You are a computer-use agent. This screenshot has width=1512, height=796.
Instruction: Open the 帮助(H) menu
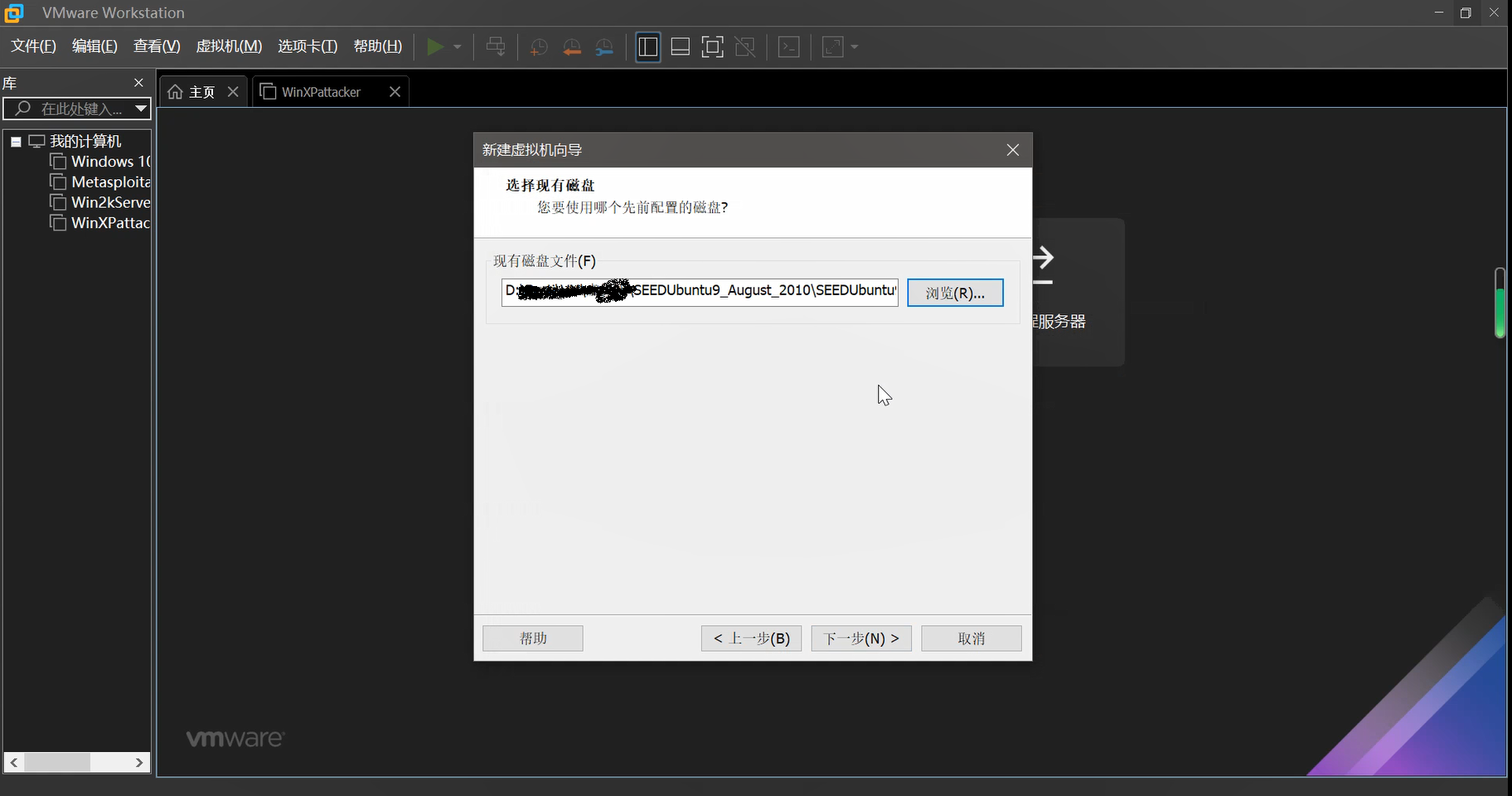378,46
